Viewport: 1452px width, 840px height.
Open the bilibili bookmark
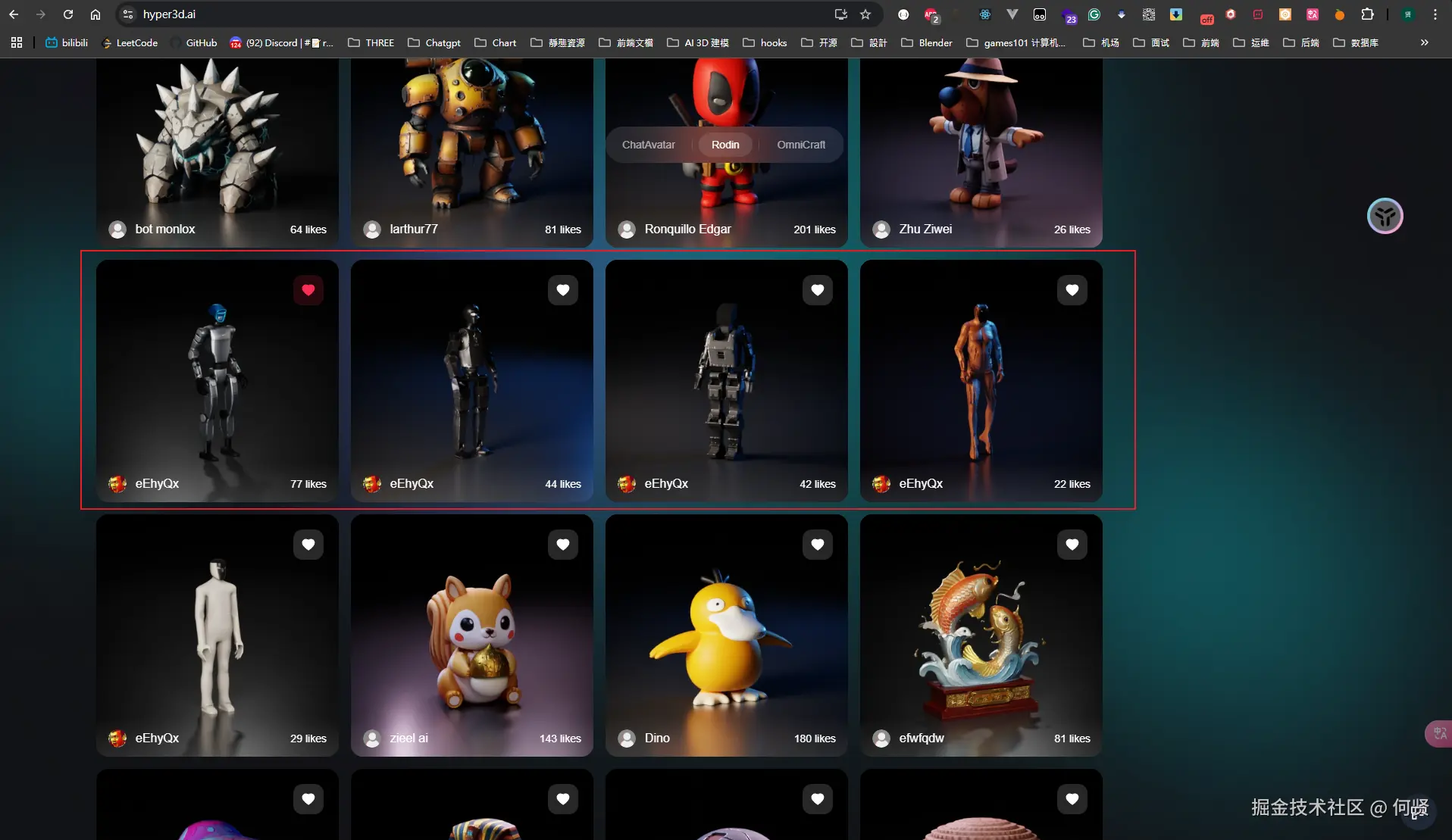pyautogui.click(x=67, y=42)
